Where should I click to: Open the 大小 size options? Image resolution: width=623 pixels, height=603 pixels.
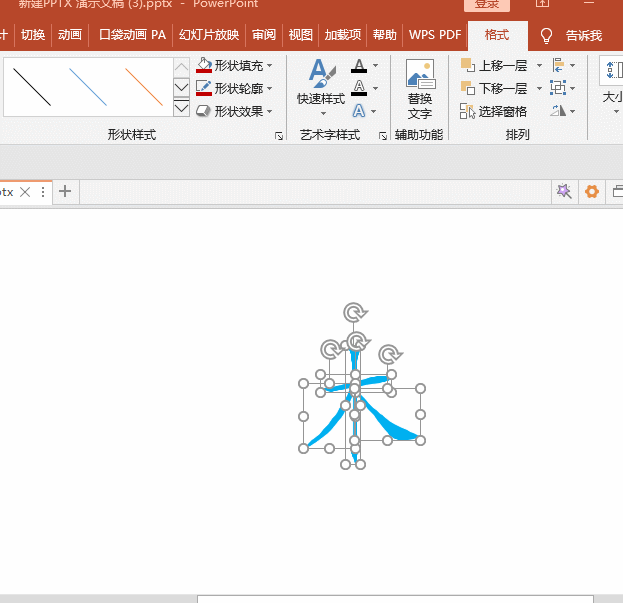click(612, 86)
